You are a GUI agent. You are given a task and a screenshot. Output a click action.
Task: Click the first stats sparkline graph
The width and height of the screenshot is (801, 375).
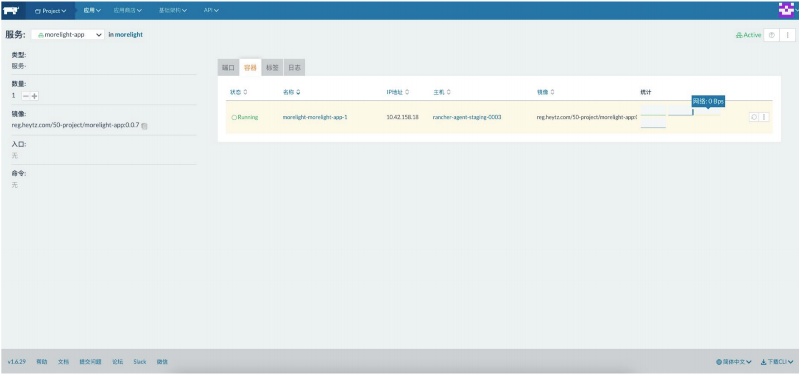653,111
